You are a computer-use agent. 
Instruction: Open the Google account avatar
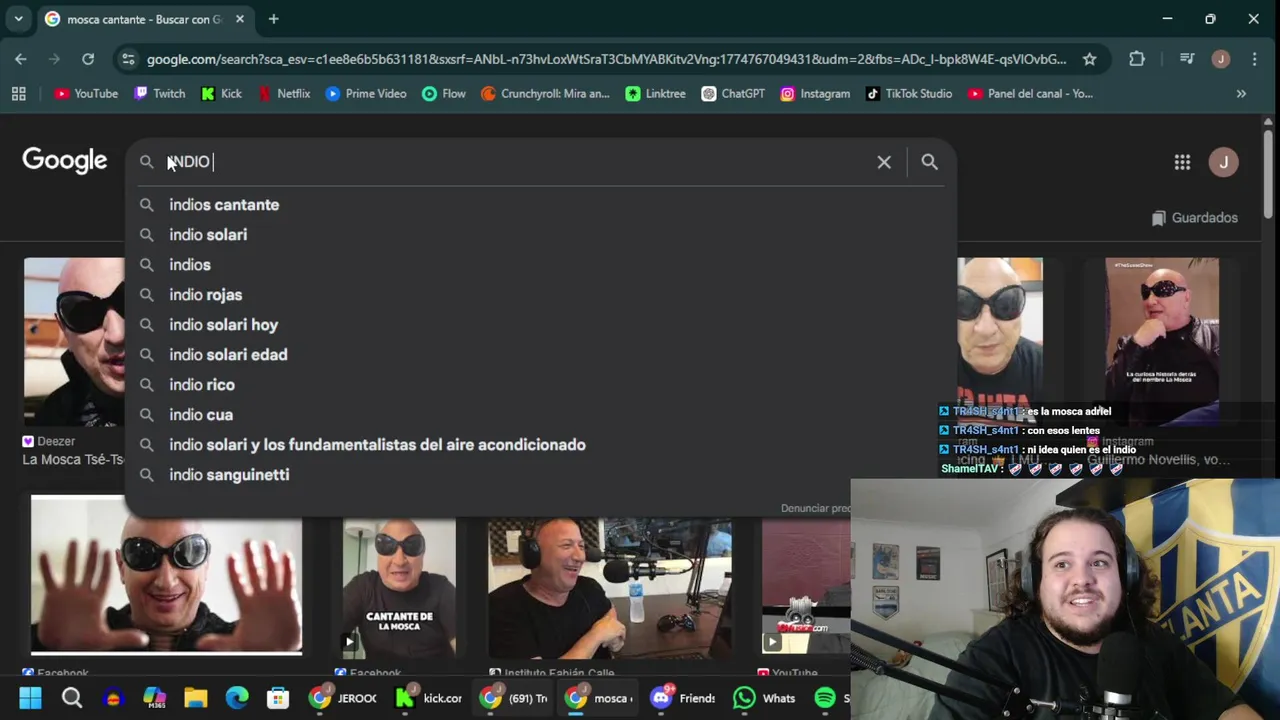[1223, 162]
